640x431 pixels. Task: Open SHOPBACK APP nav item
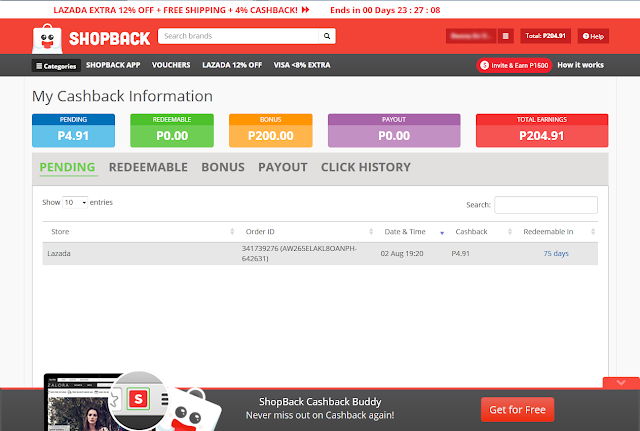tap(113, 65)
